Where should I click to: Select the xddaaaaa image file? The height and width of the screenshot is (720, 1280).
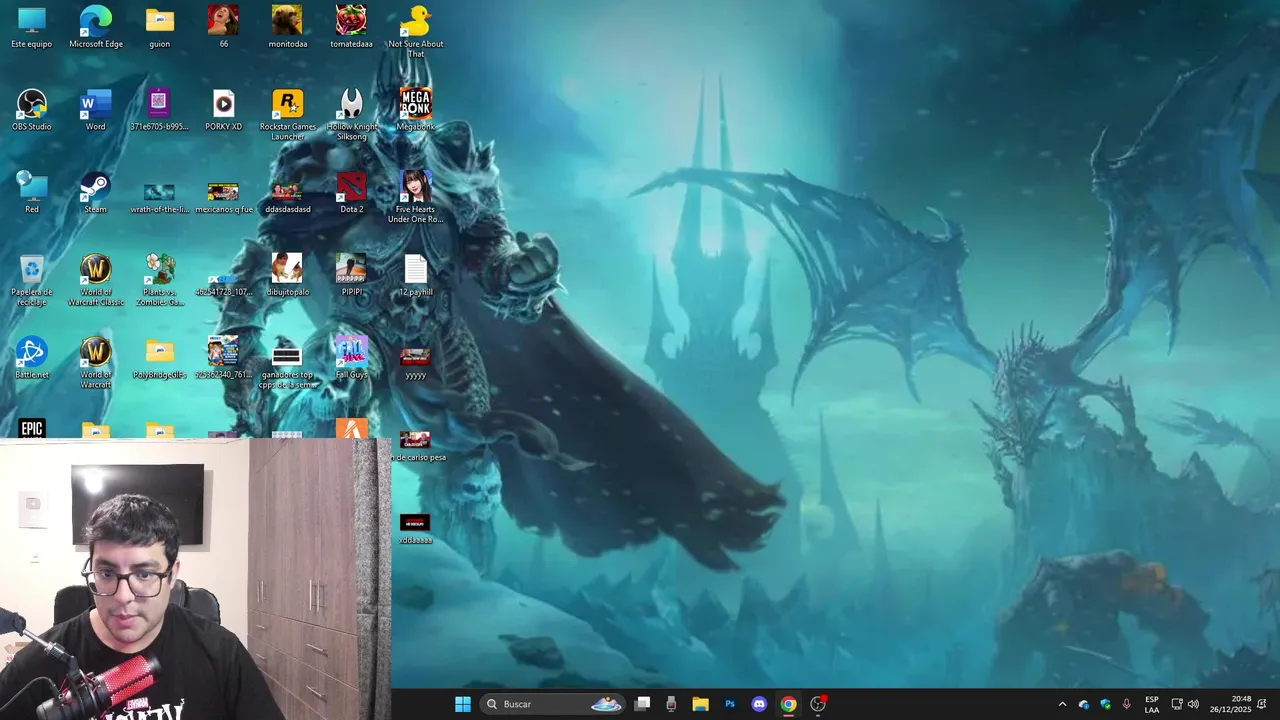point(415,528)
